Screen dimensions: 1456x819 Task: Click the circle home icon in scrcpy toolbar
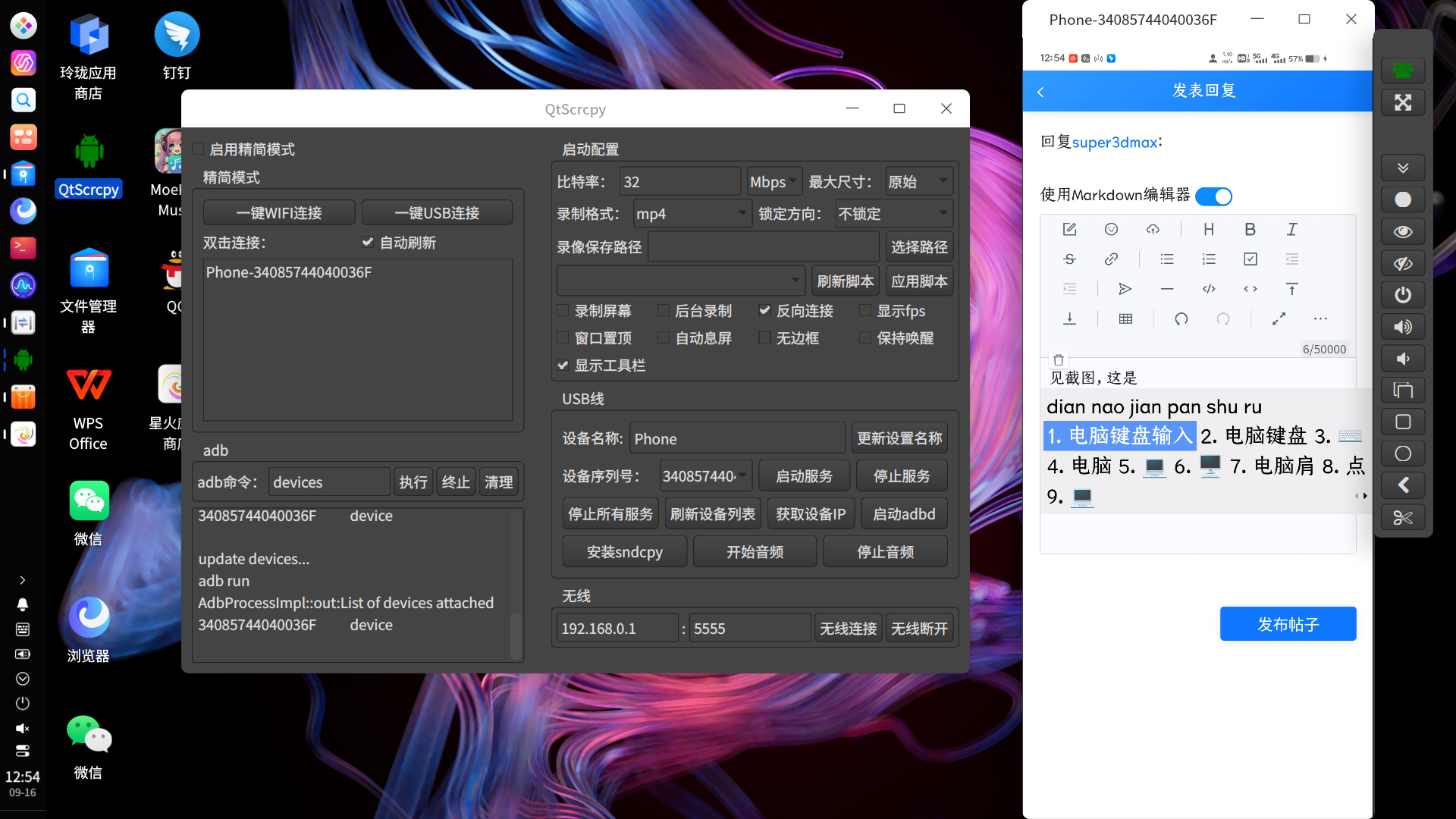tap(1403, 453)
